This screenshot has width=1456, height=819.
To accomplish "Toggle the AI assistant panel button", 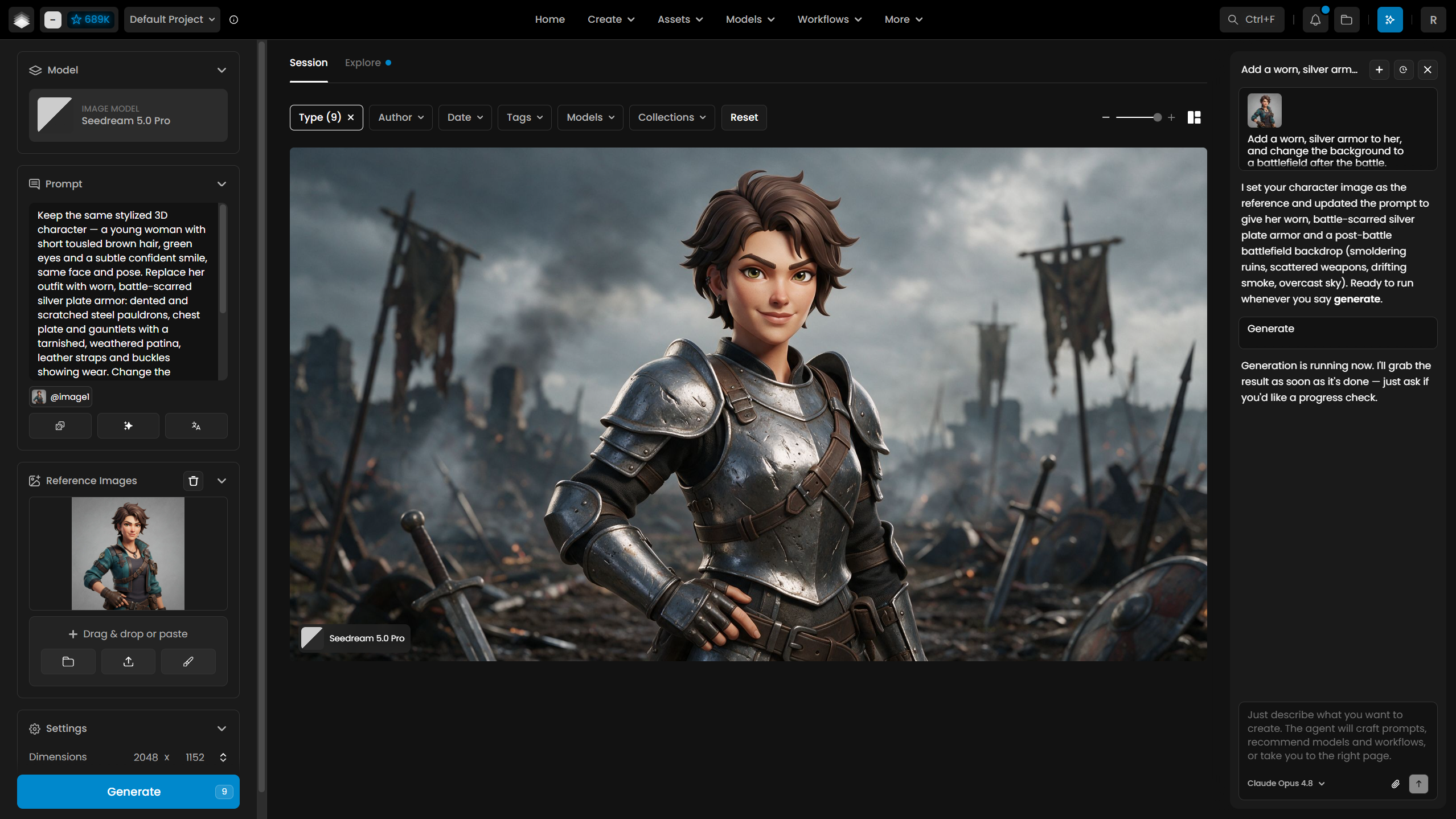I will (1389, 19).
